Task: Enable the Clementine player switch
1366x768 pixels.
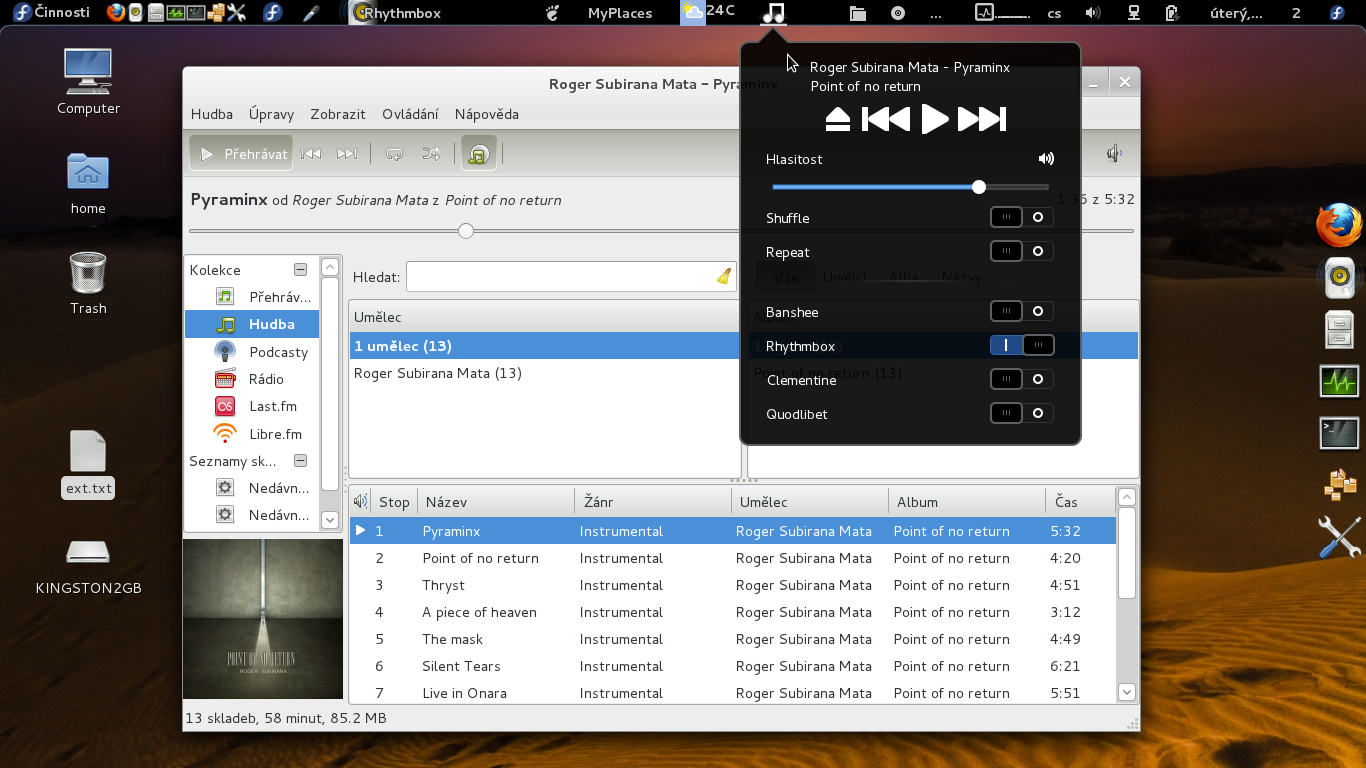Action: point(1021,379)
